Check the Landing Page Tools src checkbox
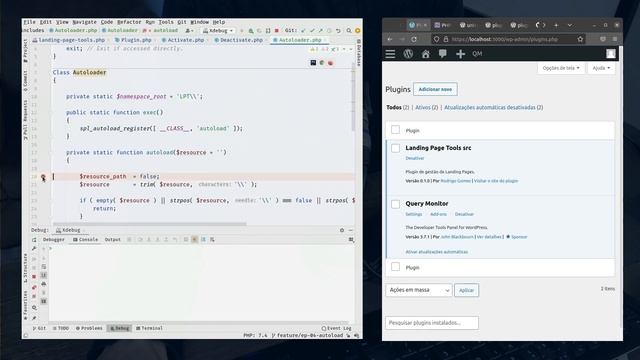This screenshot has height=360, width=640. click(396, 148)
